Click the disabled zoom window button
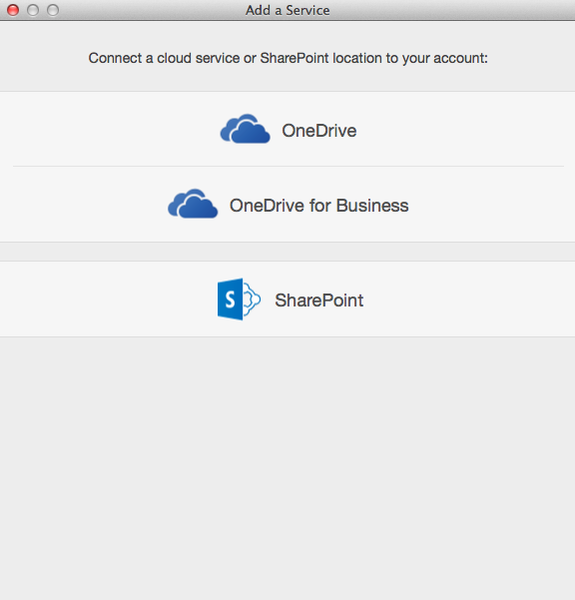 (x=53, y=10)
